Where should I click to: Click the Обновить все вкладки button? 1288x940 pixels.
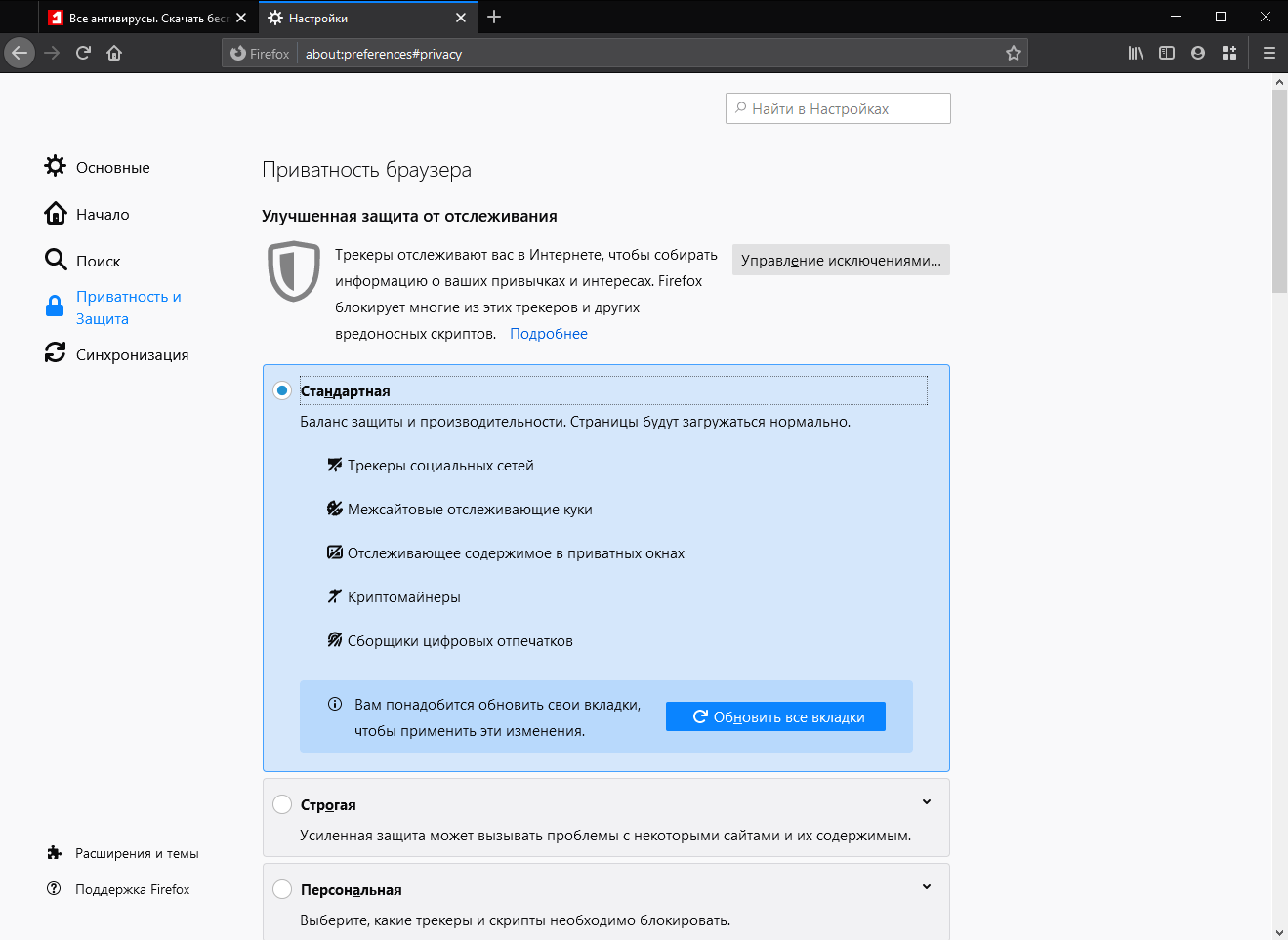pyautogui.click(x=775, y=715)
